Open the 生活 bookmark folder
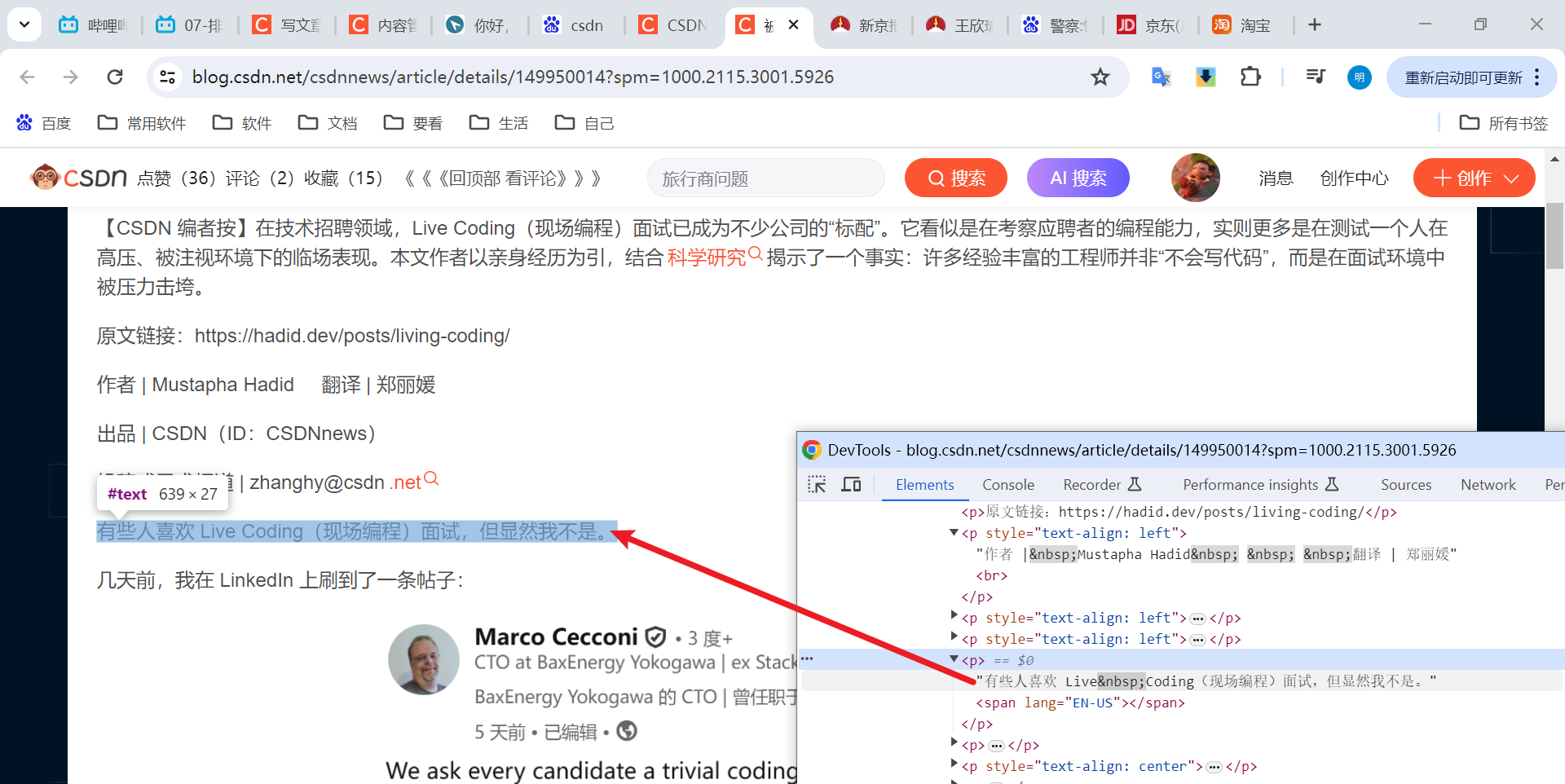The image size is (1565, 784). [499, 123]
